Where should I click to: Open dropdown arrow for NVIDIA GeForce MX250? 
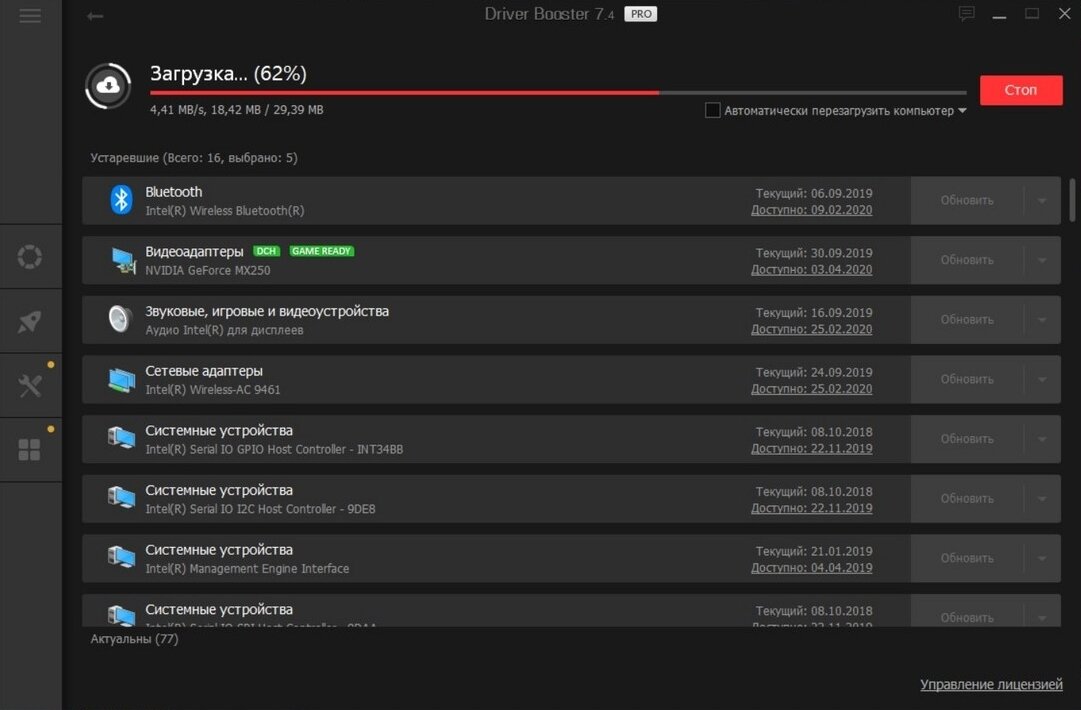[x=1042, y=260]
